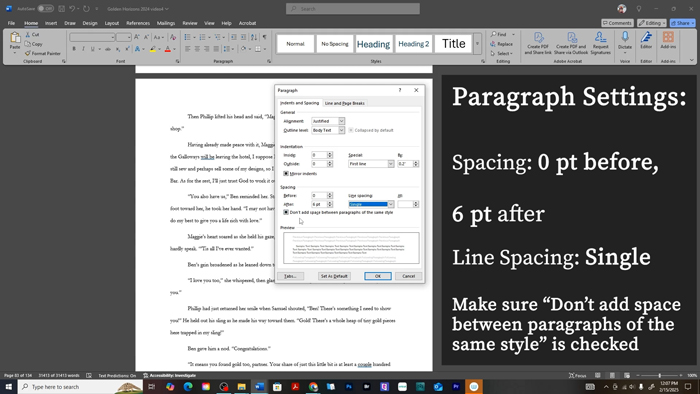Screen dimensions: 700x394
Task: Open the Acrobat ribbon tab
Action: (247, 23)
